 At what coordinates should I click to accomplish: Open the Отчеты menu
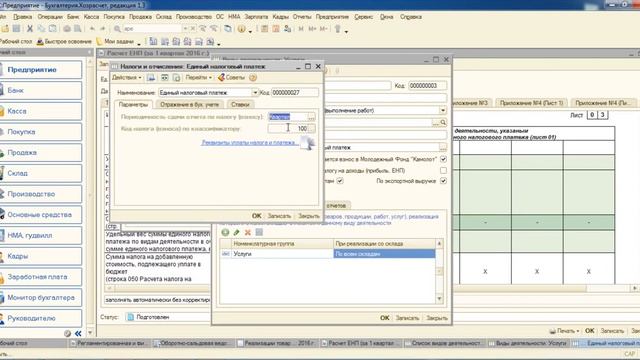(x=302, y=17)
